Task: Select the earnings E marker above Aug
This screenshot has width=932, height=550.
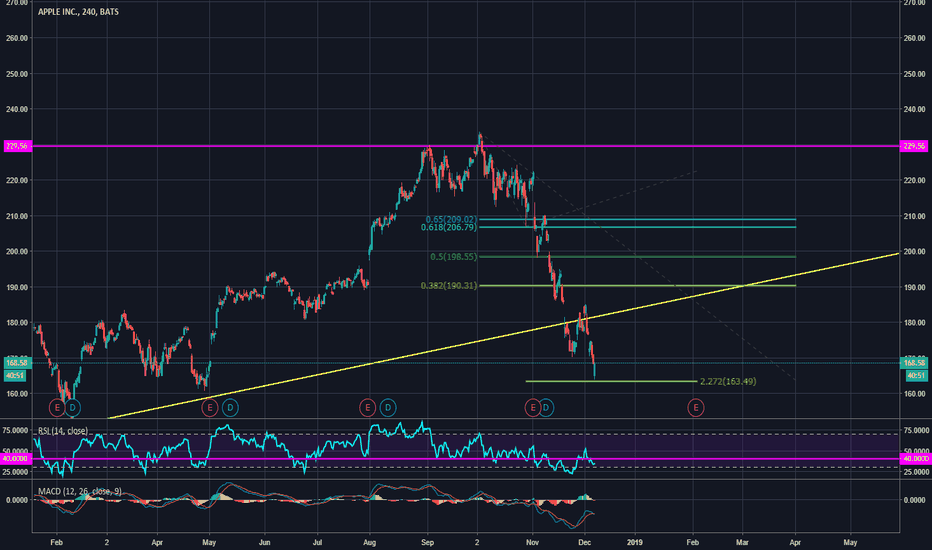Action: click(x=367, y=408)
